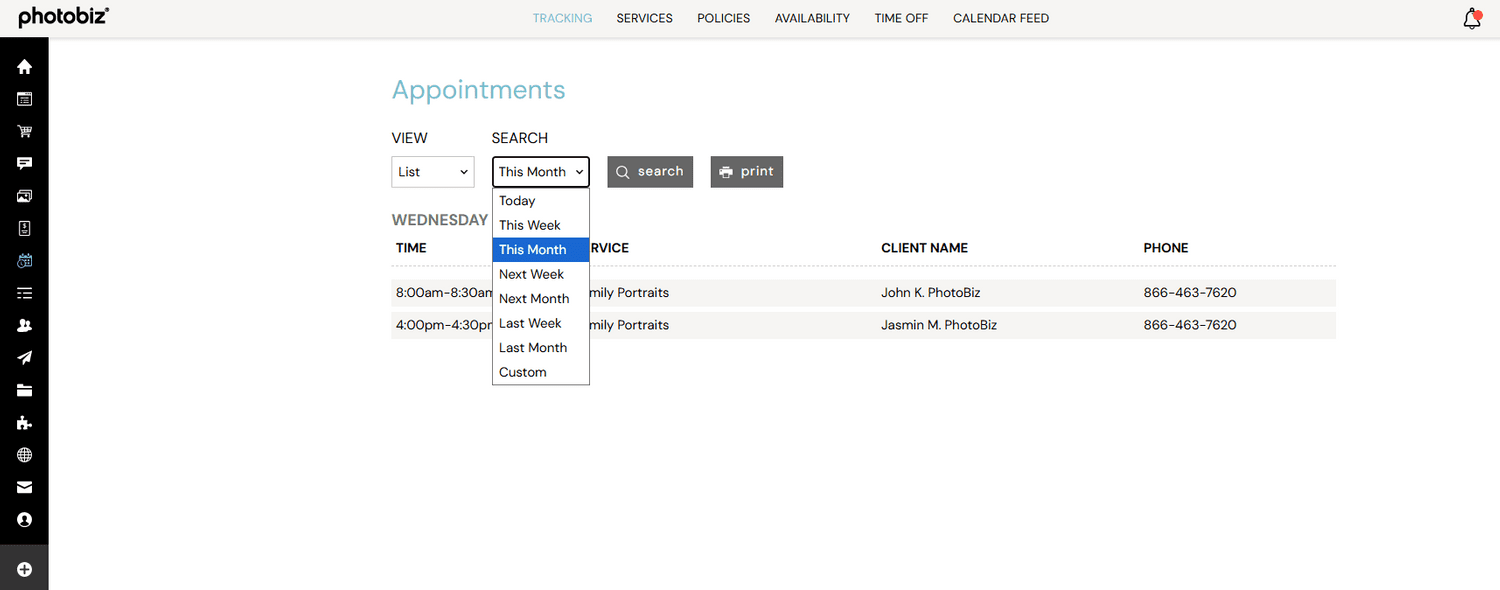Switch to the Policies tab

pyautogui.click(x=723, y=18)
